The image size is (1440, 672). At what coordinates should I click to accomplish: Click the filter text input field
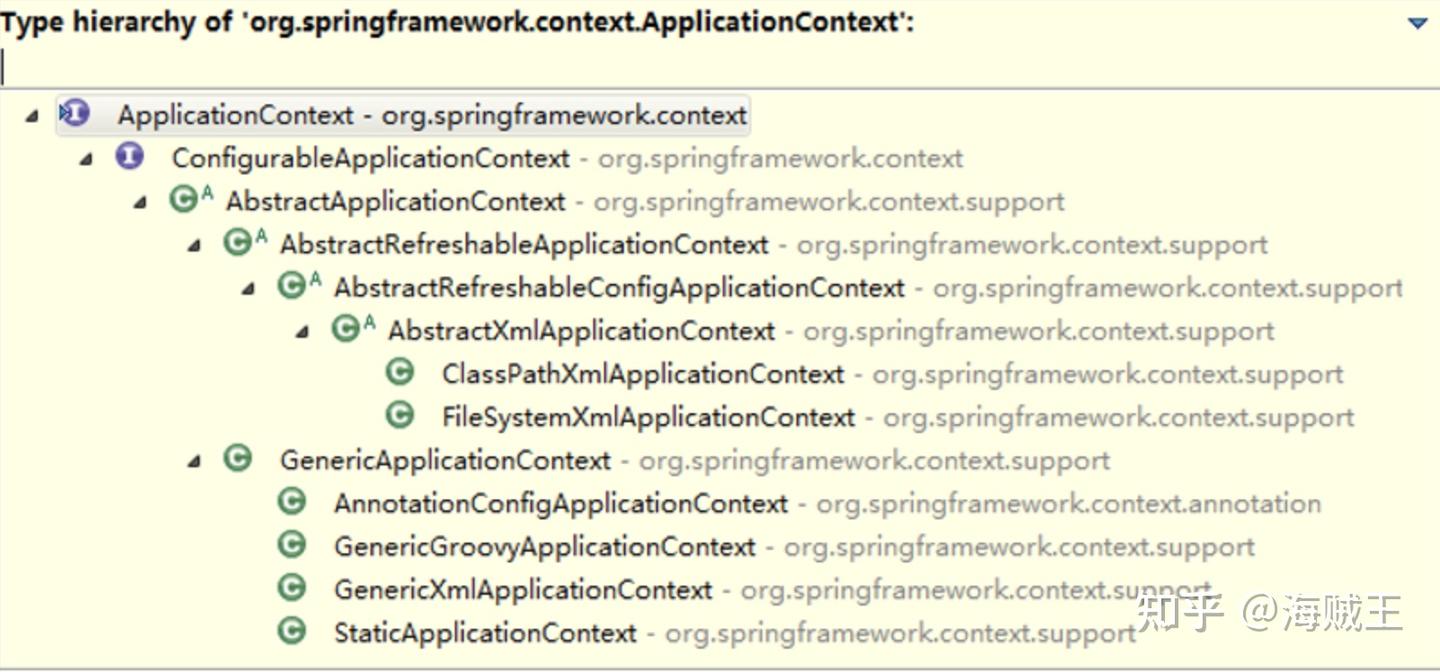point(700,67)
